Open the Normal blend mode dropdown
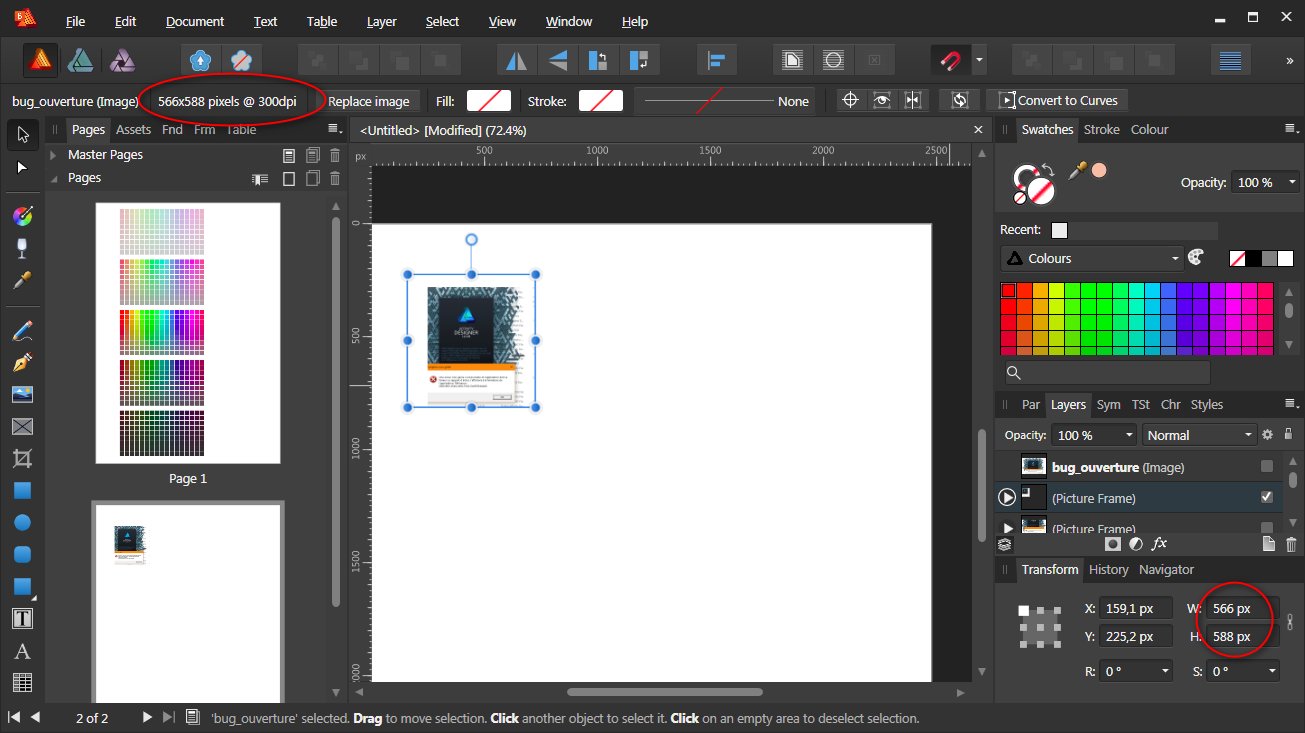This screenshot has height=733, width=1305. (x=1200, y=435)
